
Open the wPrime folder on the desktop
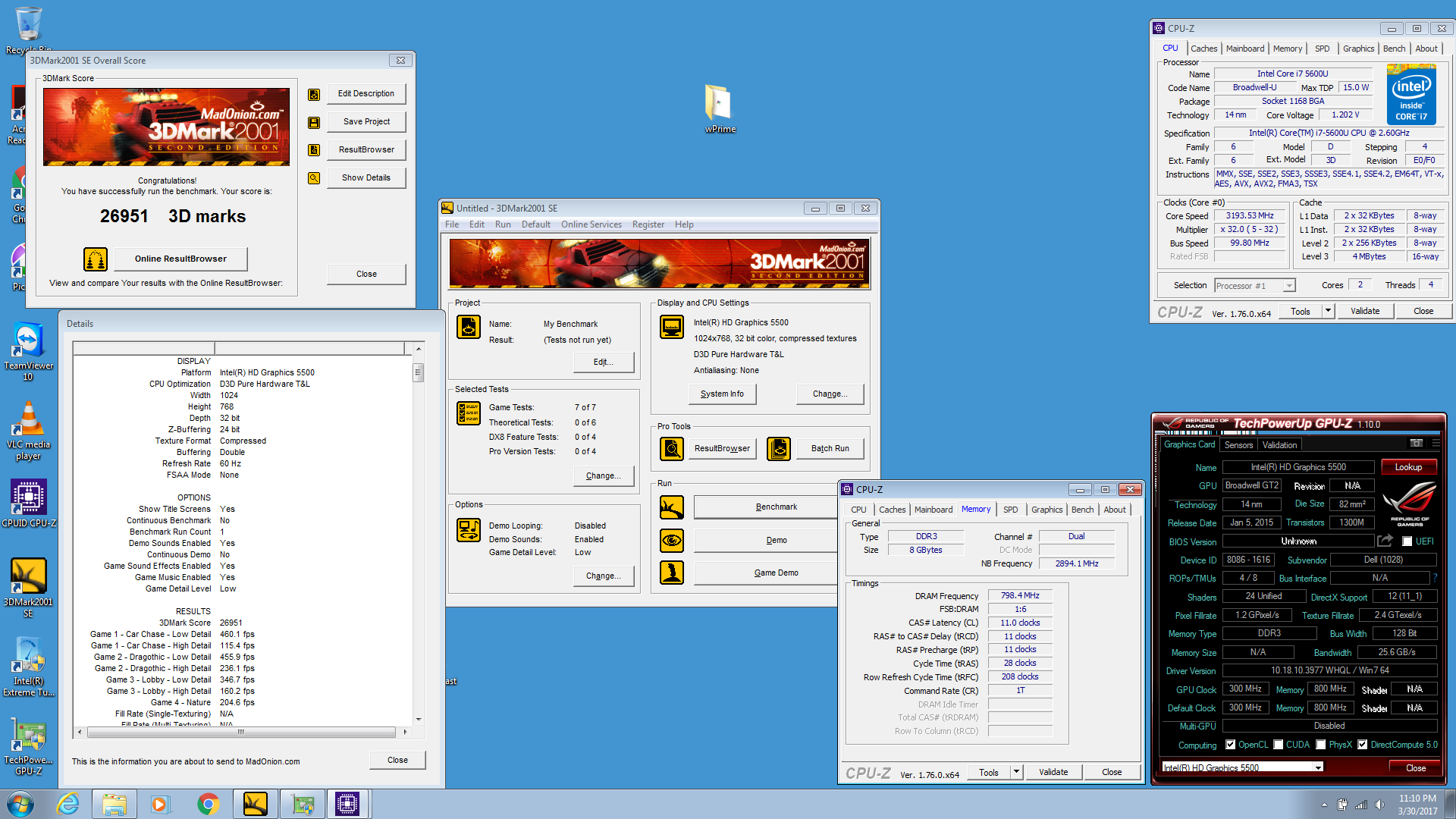[720, 108]
